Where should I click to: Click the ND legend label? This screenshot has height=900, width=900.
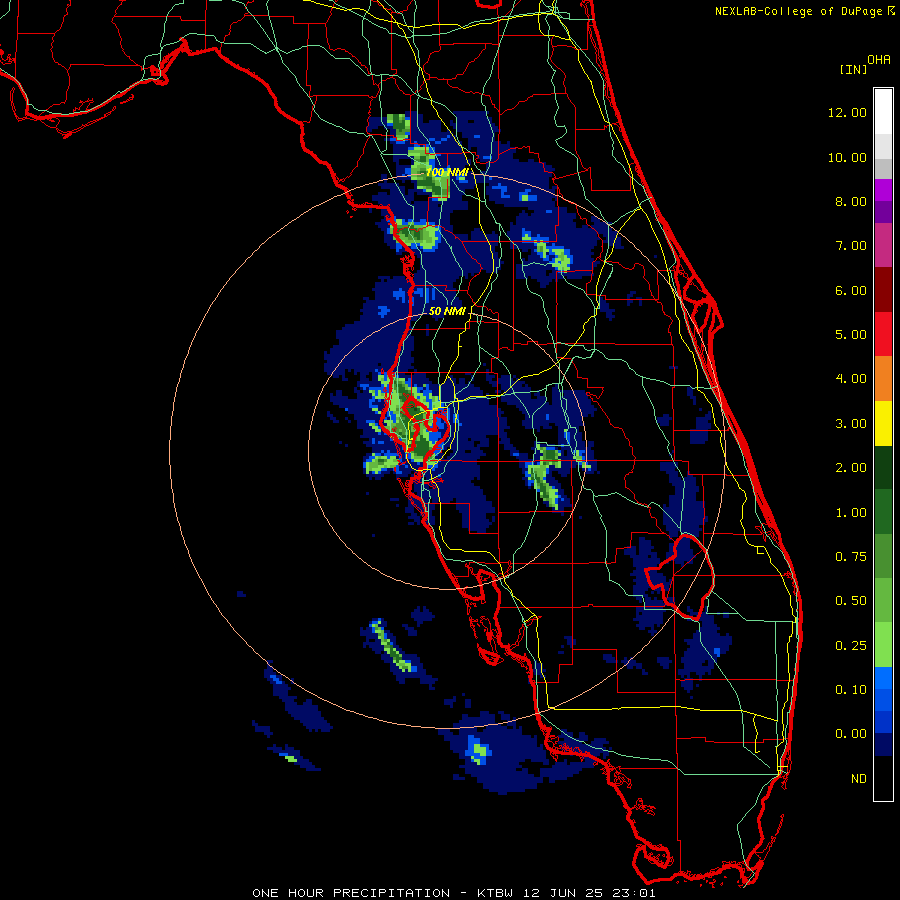[859, 779]
